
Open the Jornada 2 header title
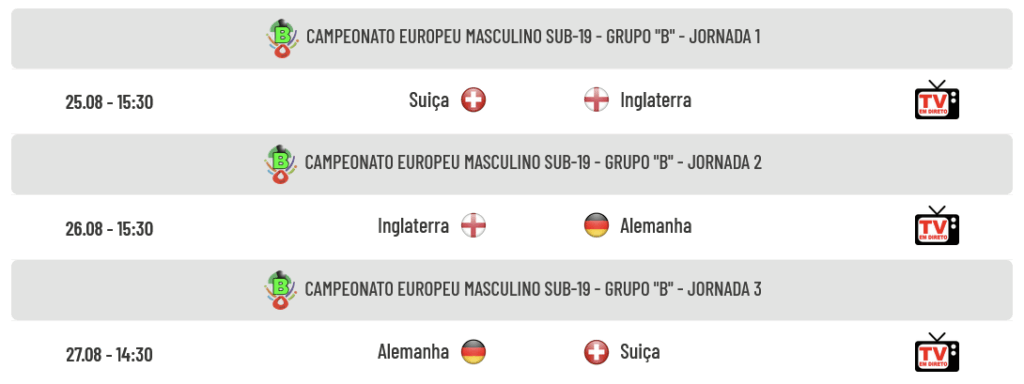pyautogui.click(x=533, y=163)
